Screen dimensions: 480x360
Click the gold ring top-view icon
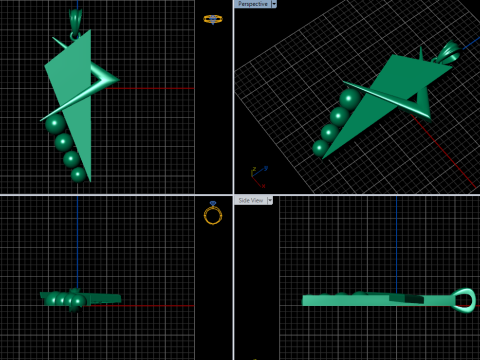pyautogui.click(x=213, y=19)
